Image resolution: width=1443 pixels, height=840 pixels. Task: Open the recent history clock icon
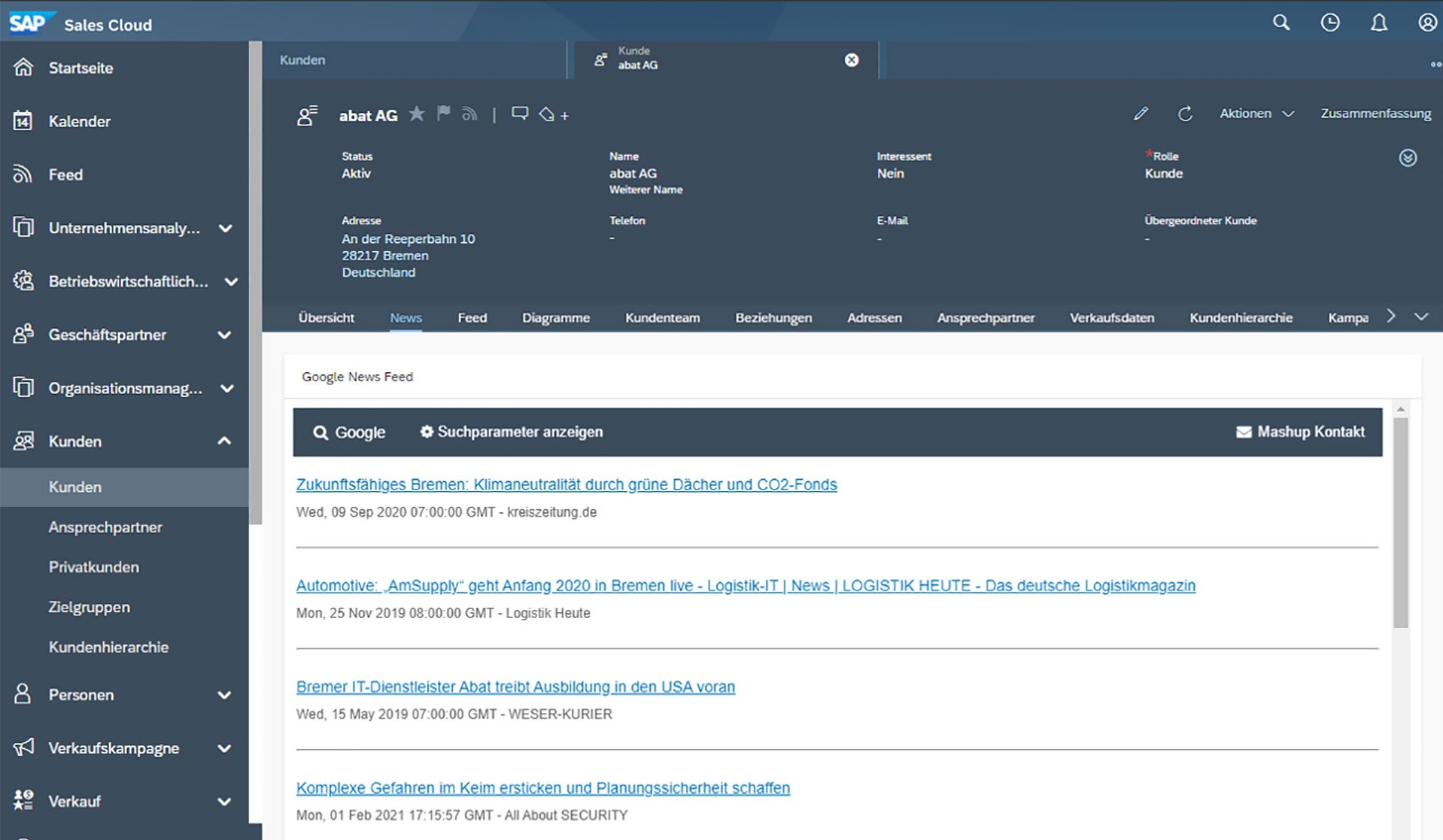(1330, 23)
